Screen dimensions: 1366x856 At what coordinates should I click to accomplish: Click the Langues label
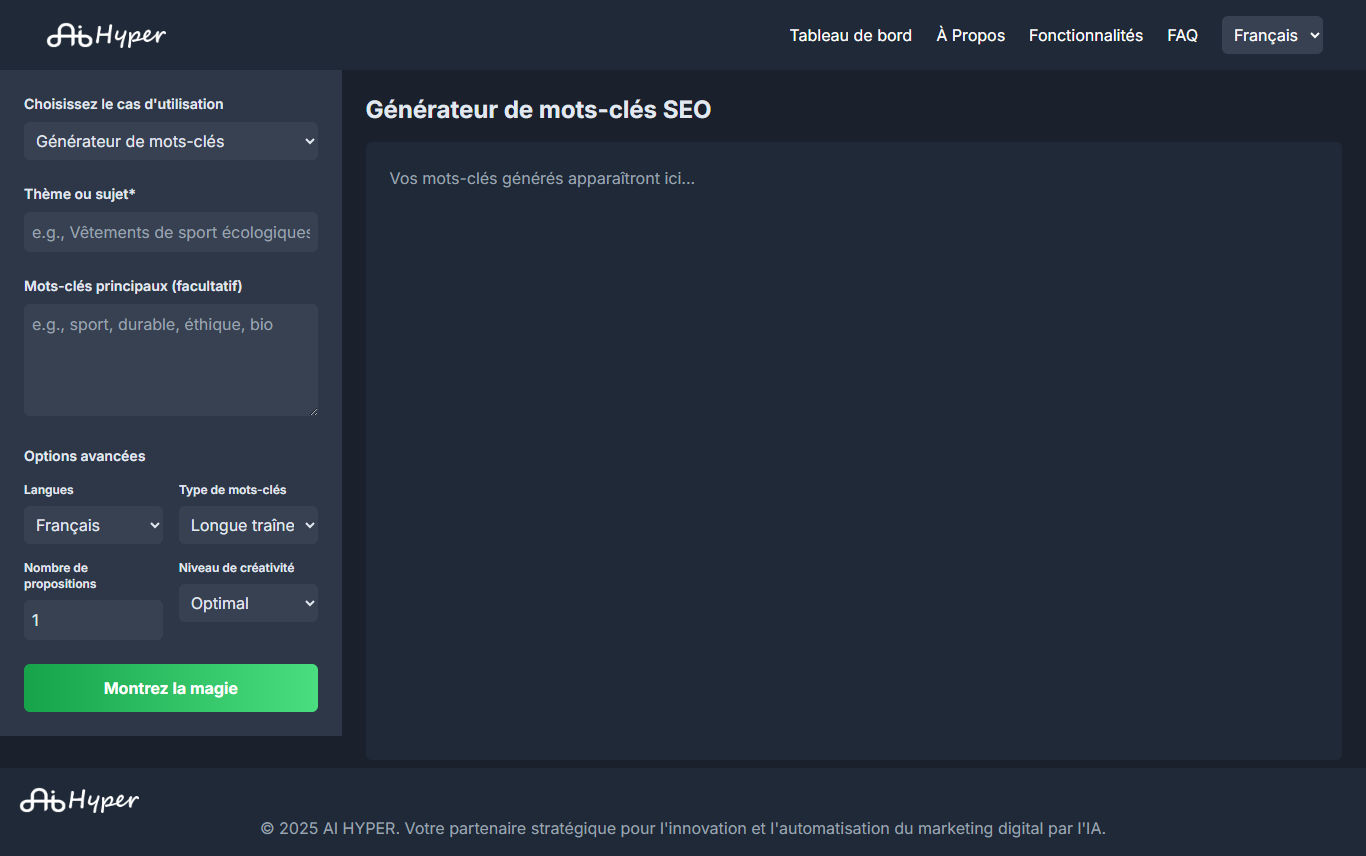[49, 490]
